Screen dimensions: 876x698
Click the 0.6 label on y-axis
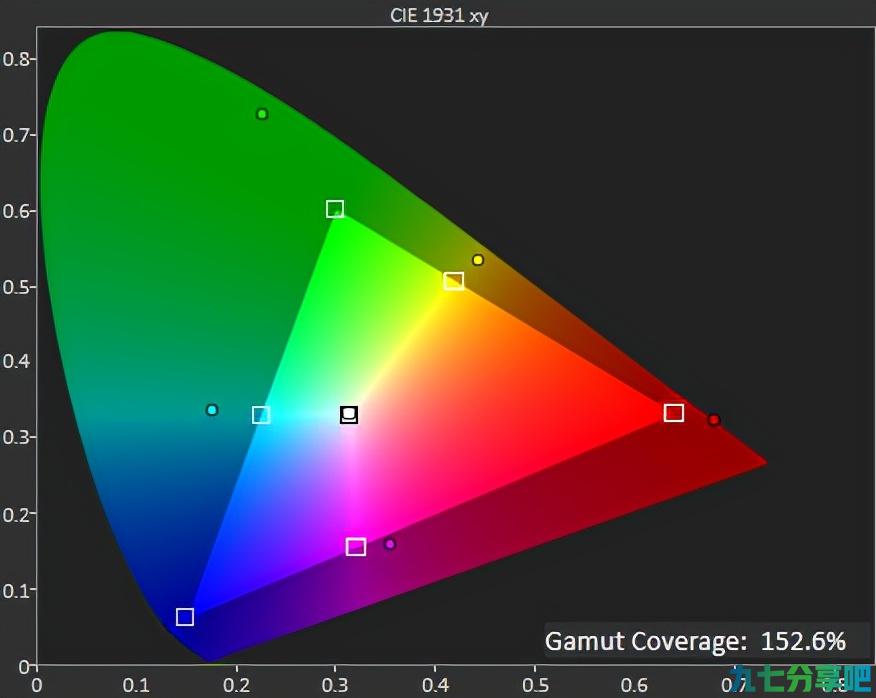(x=17, y=211)
